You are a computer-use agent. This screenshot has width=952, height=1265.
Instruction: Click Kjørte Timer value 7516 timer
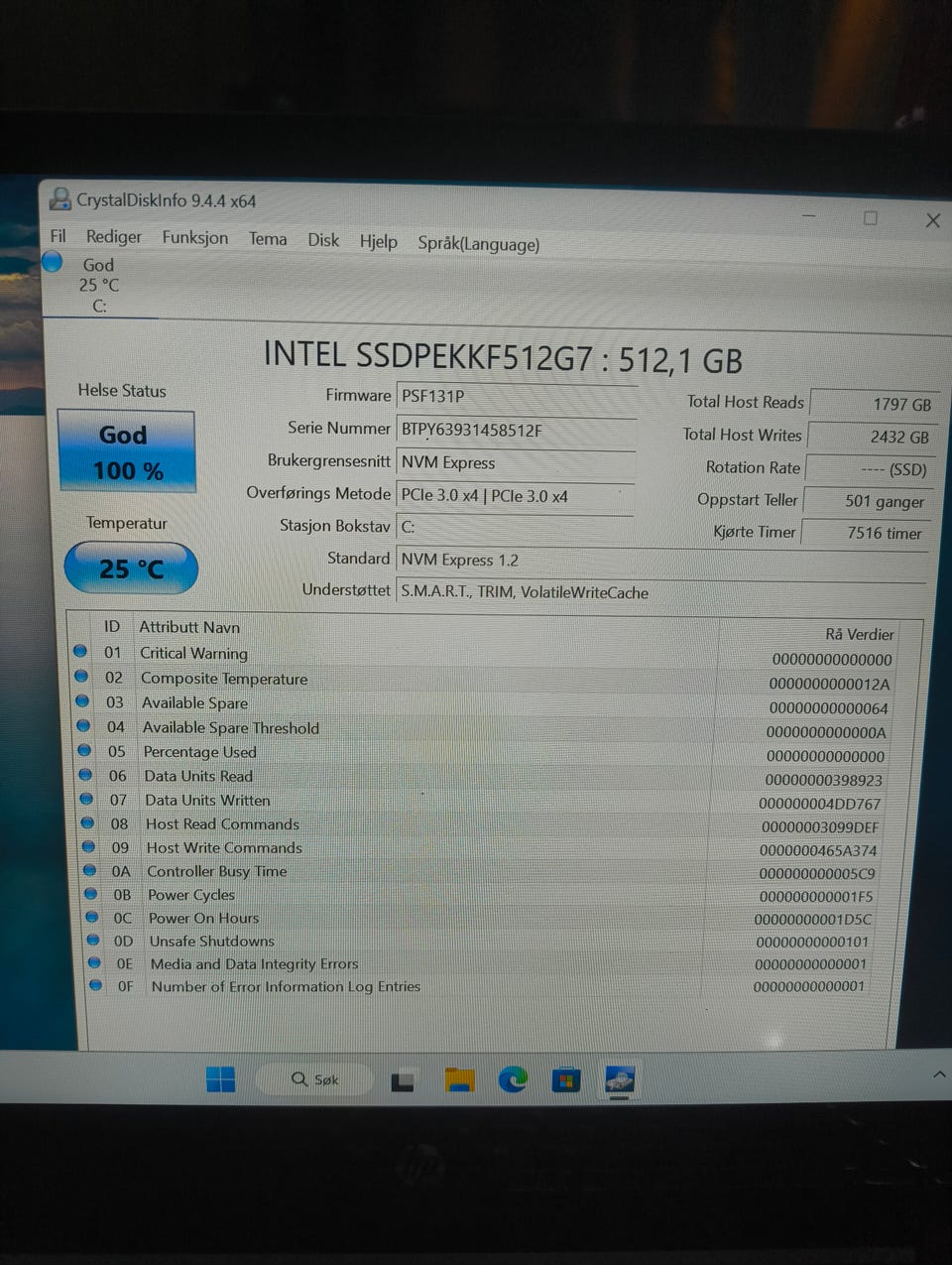(866, 533)
